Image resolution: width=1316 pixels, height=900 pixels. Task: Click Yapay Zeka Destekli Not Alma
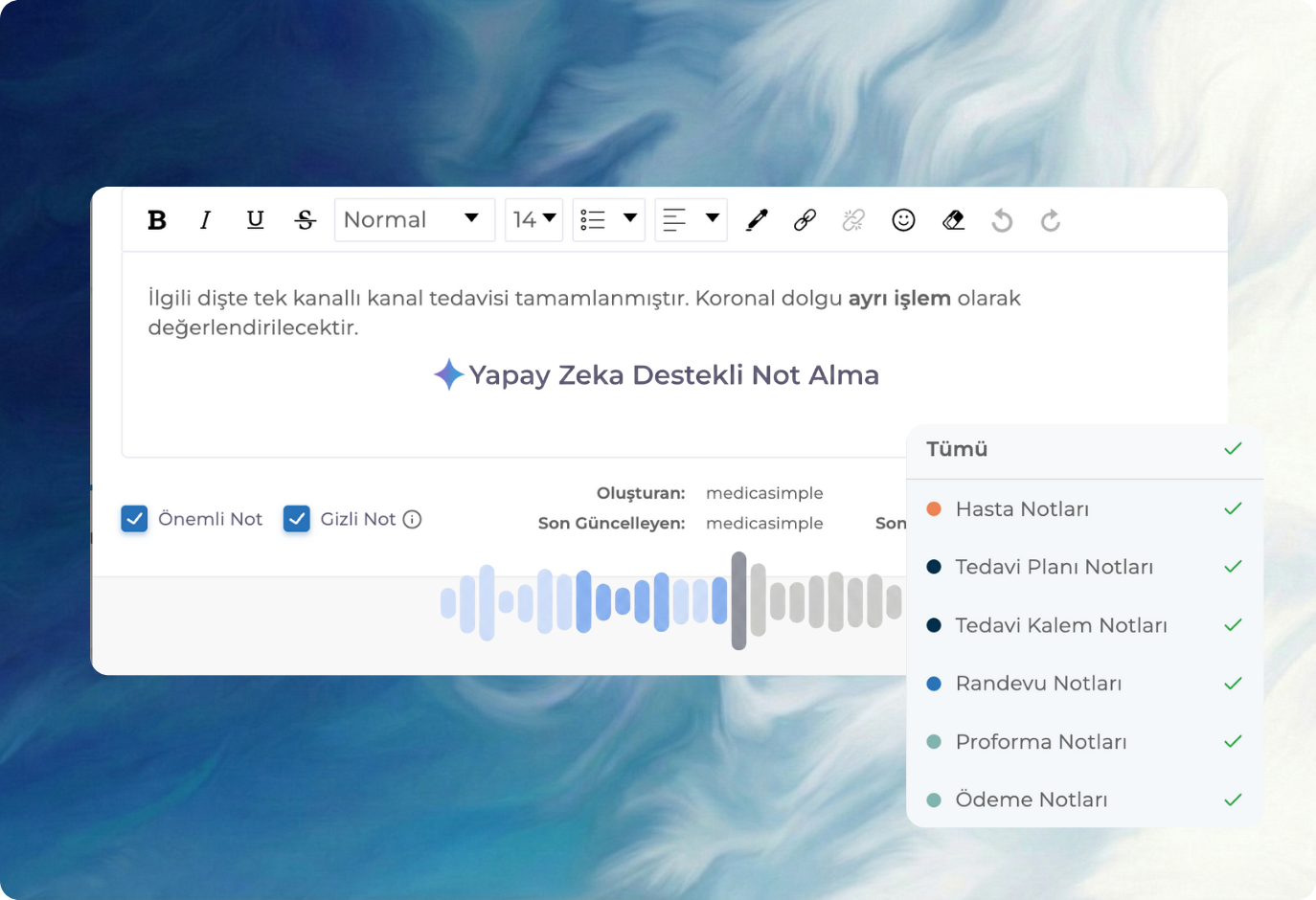(673, 375)
